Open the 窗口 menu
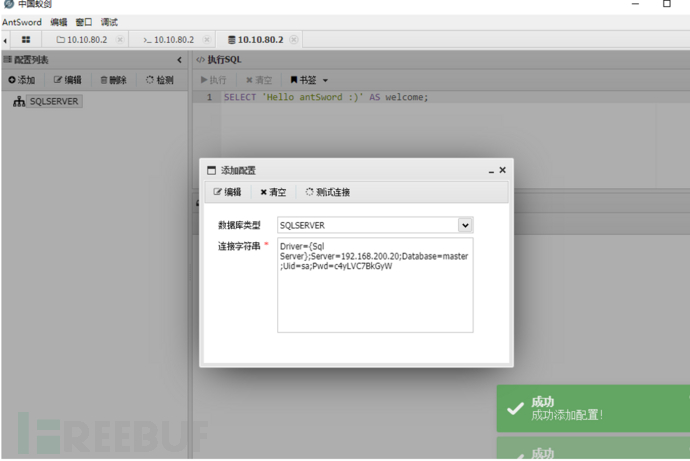Screen dimensions: 690x461 pyautogui.click(x=84, y=22)
